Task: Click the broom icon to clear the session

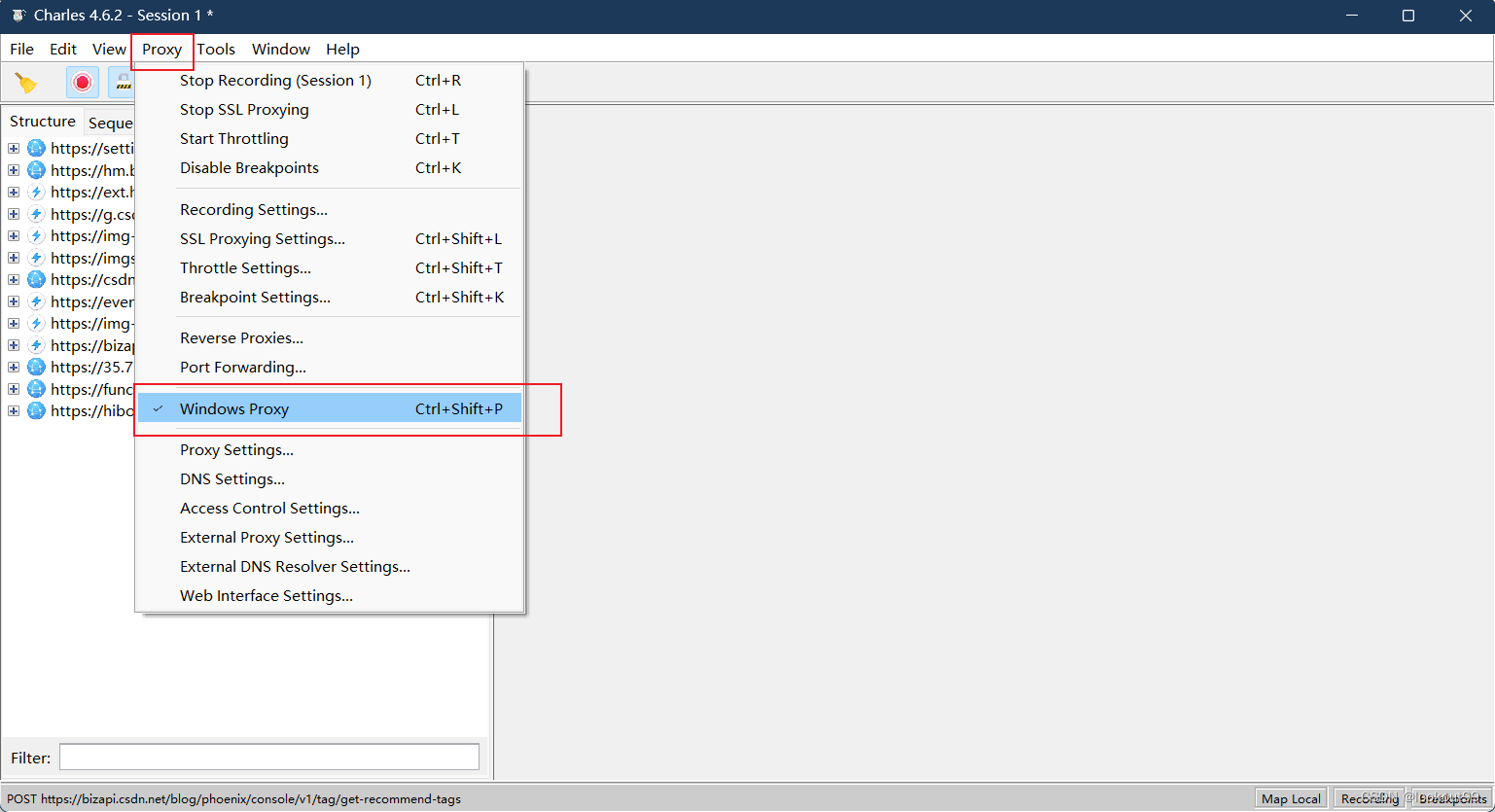Action: 26,83
